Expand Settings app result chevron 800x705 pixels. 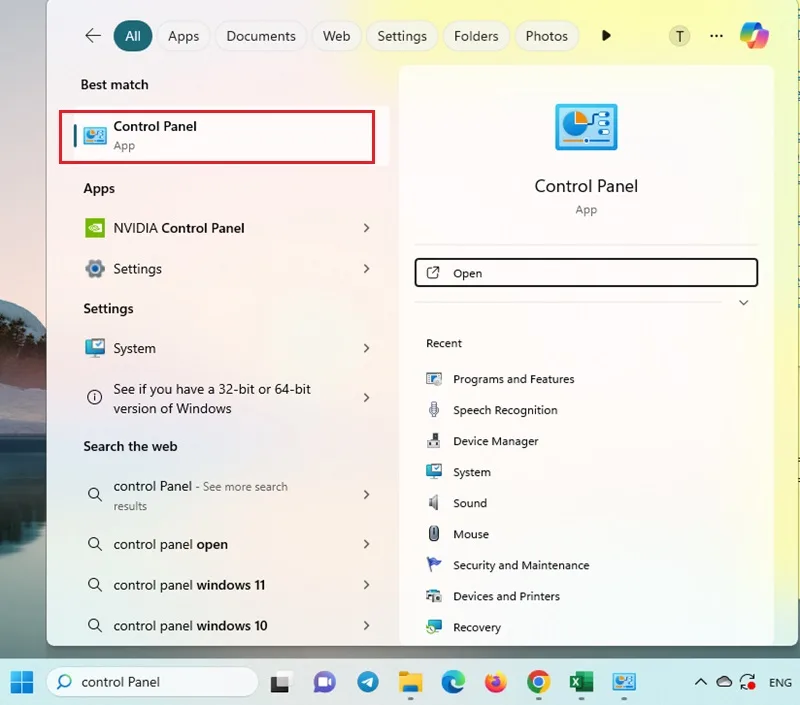click(x=366, y=269)
